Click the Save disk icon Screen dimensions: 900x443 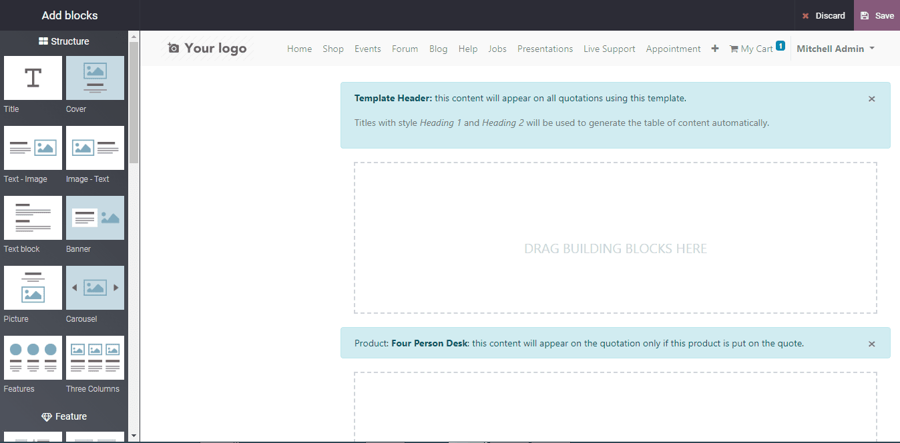[x=864, y=16]
